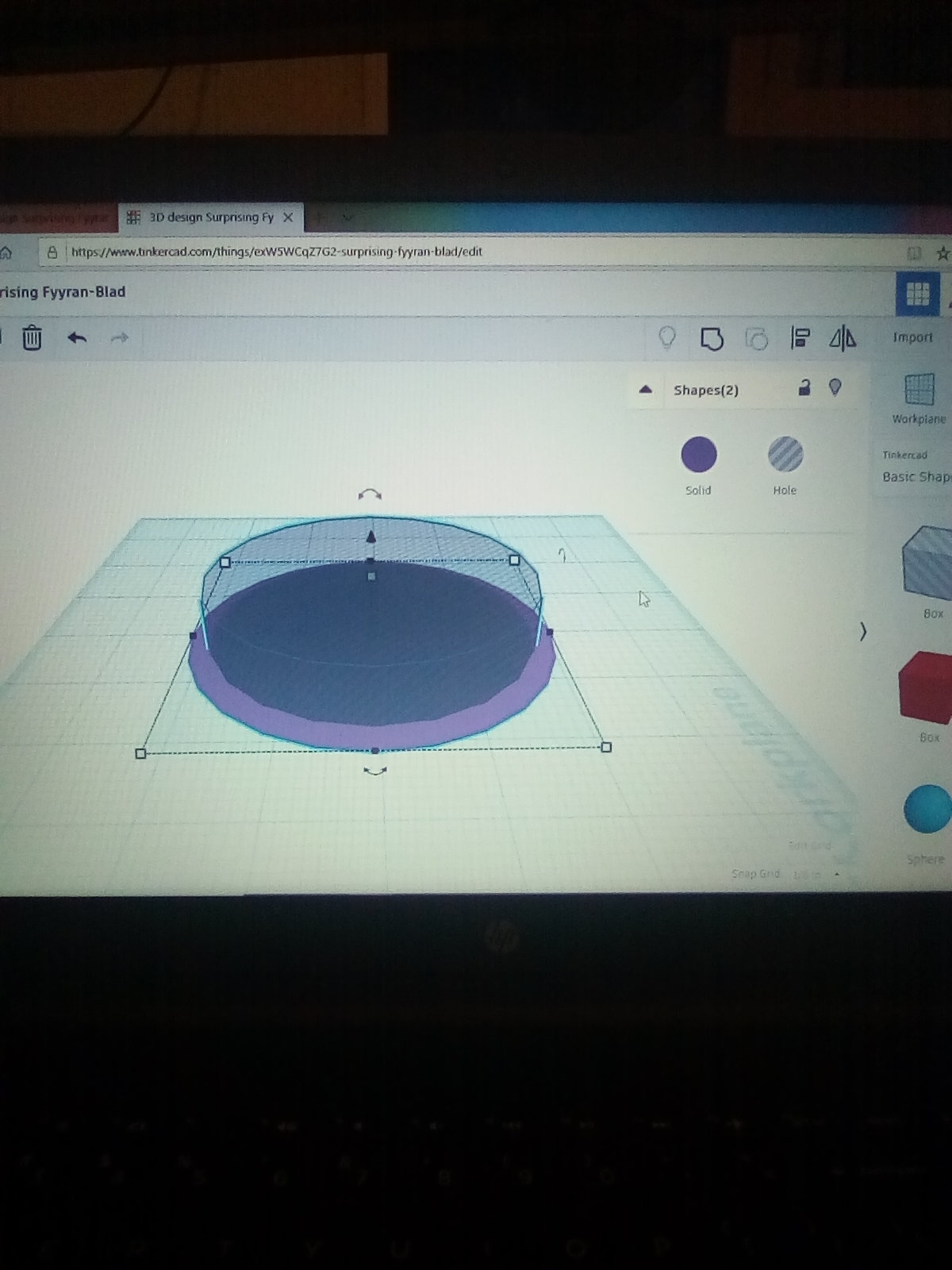Close the 3D design Surprising Fy tab
This screenshot has width=952, height=1270.
(288, 217)
